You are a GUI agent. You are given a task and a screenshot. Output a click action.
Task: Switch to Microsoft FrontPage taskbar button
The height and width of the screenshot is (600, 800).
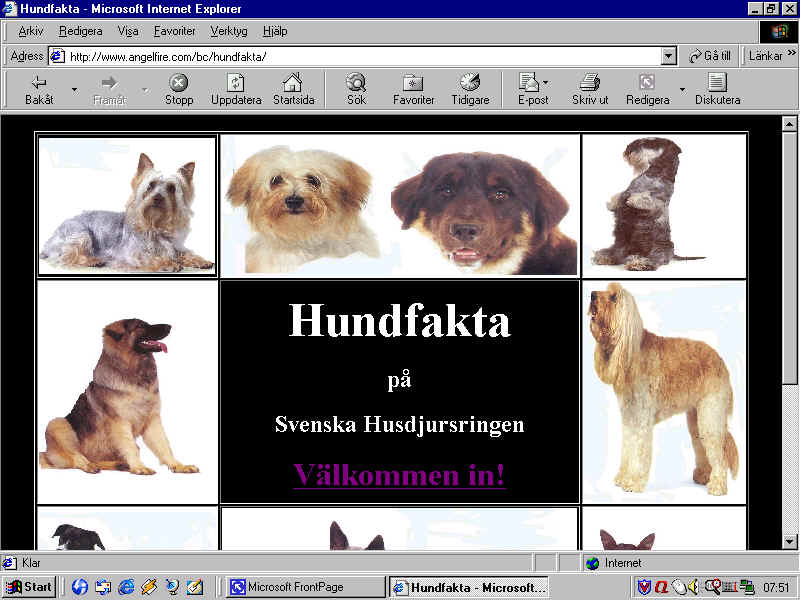coord(305,587)
